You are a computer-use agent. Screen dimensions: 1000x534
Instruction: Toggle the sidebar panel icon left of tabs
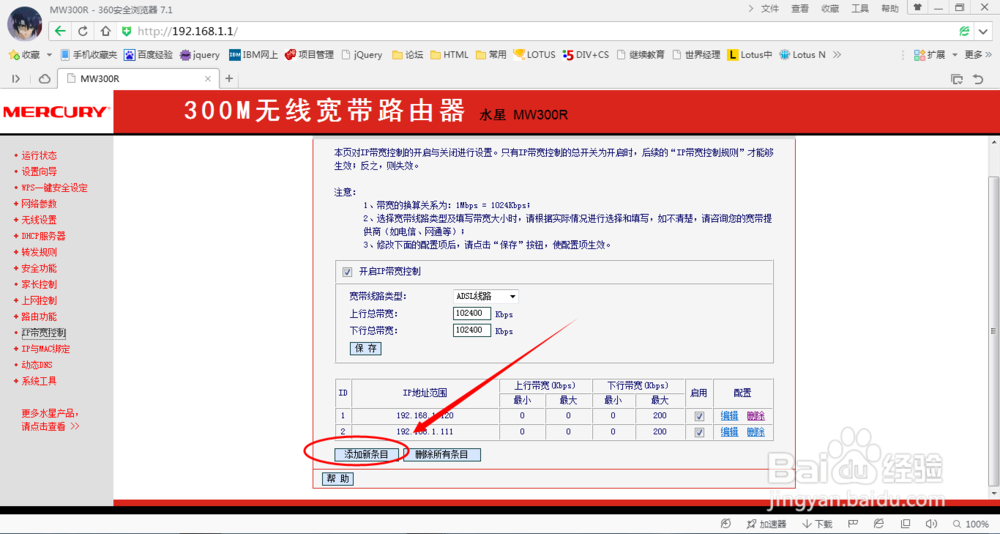click(16, 78)
